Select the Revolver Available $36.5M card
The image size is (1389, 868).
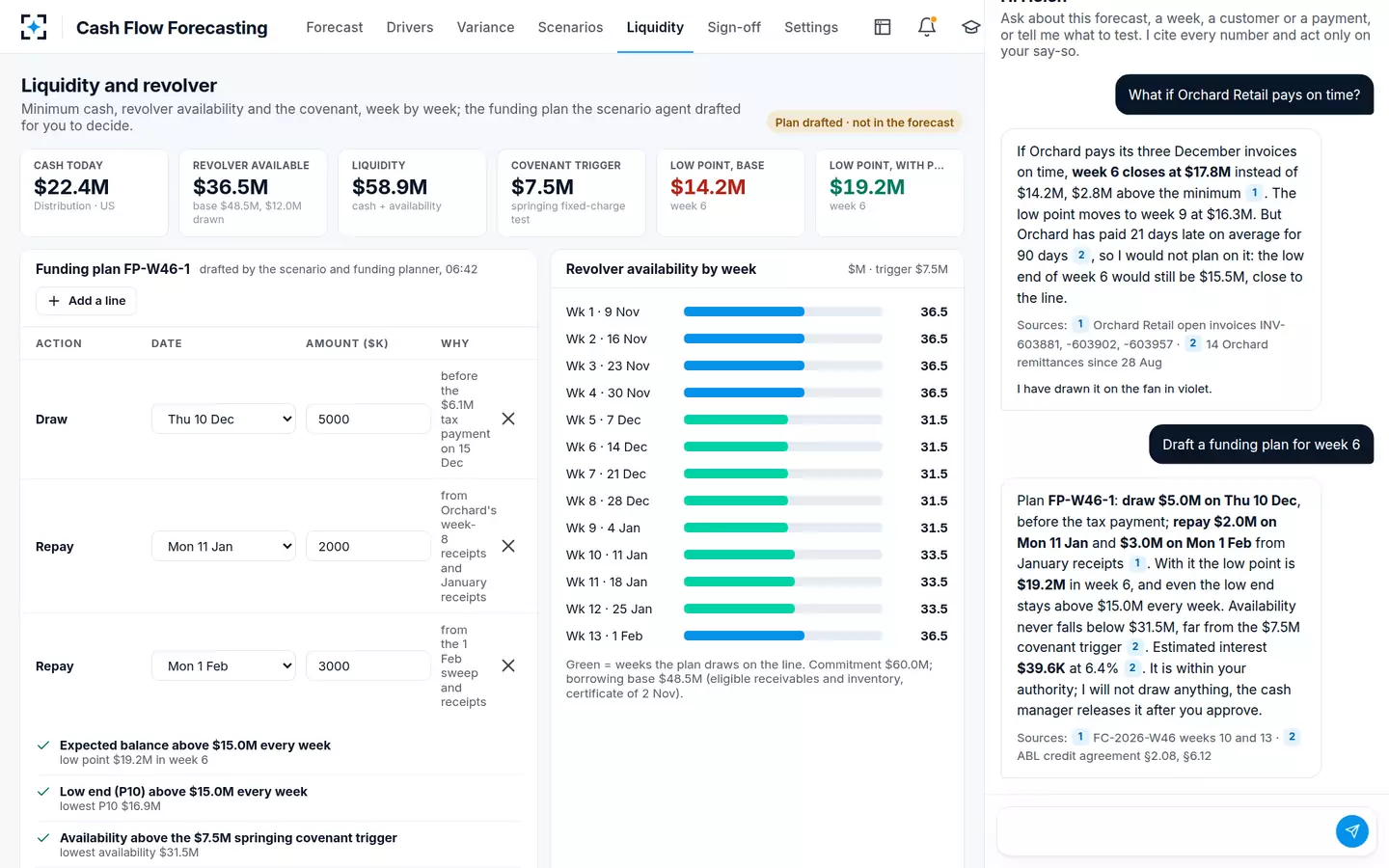pyautogui.click(x=253, y=193)
